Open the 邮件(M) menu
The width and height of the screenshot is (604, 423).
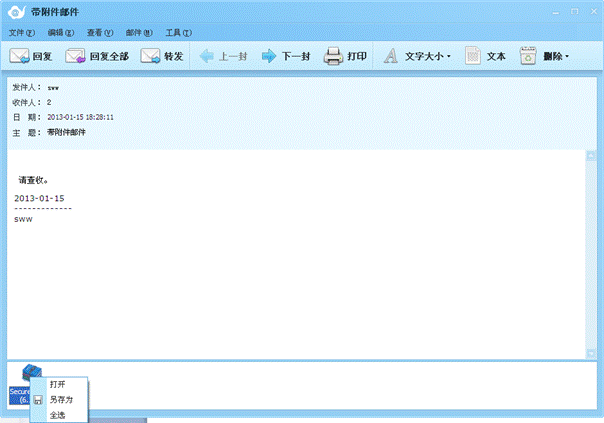tap(139, 33)
